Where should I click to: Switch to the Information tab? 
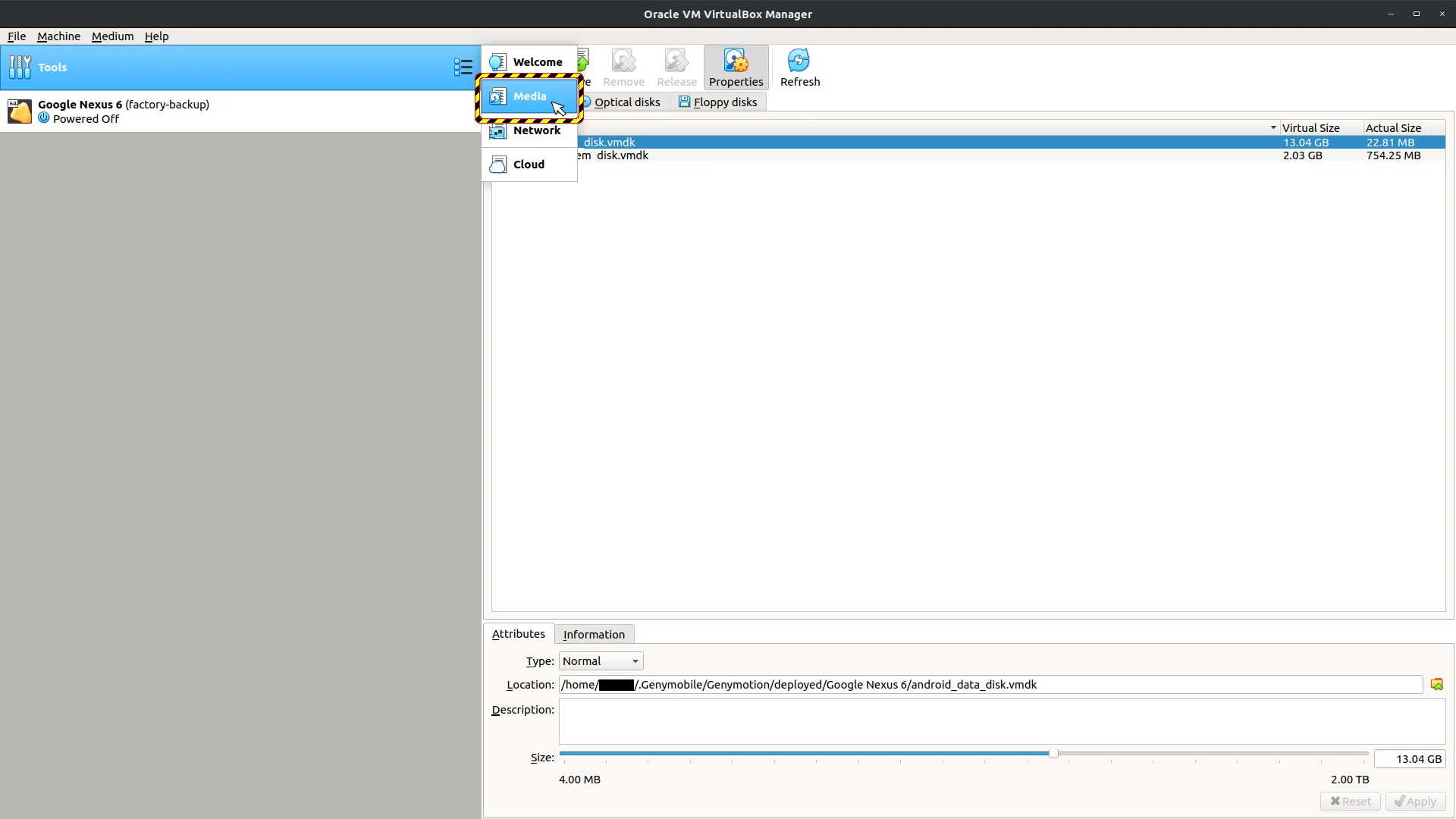[x=594, y=634]
